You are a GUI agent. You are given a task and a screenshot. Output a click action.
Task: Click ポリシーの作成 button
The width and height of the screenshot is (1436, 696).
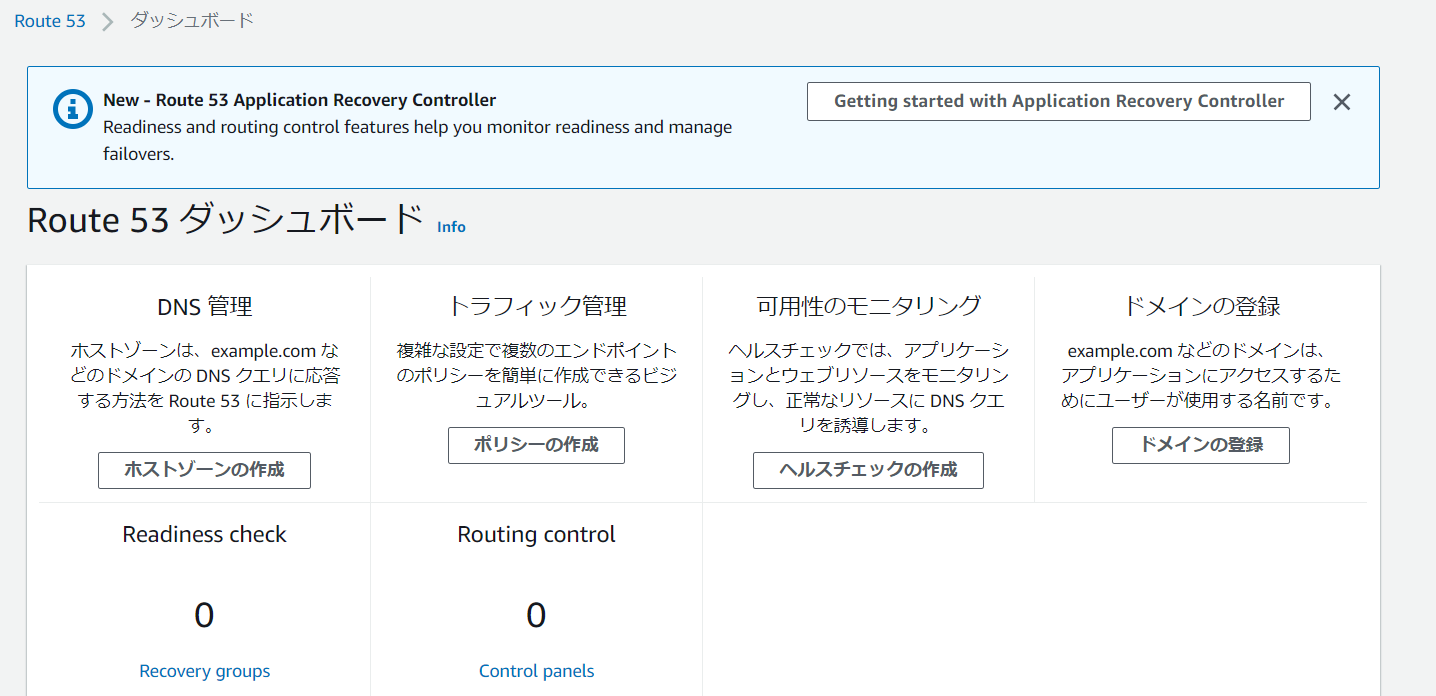point(536,445)
